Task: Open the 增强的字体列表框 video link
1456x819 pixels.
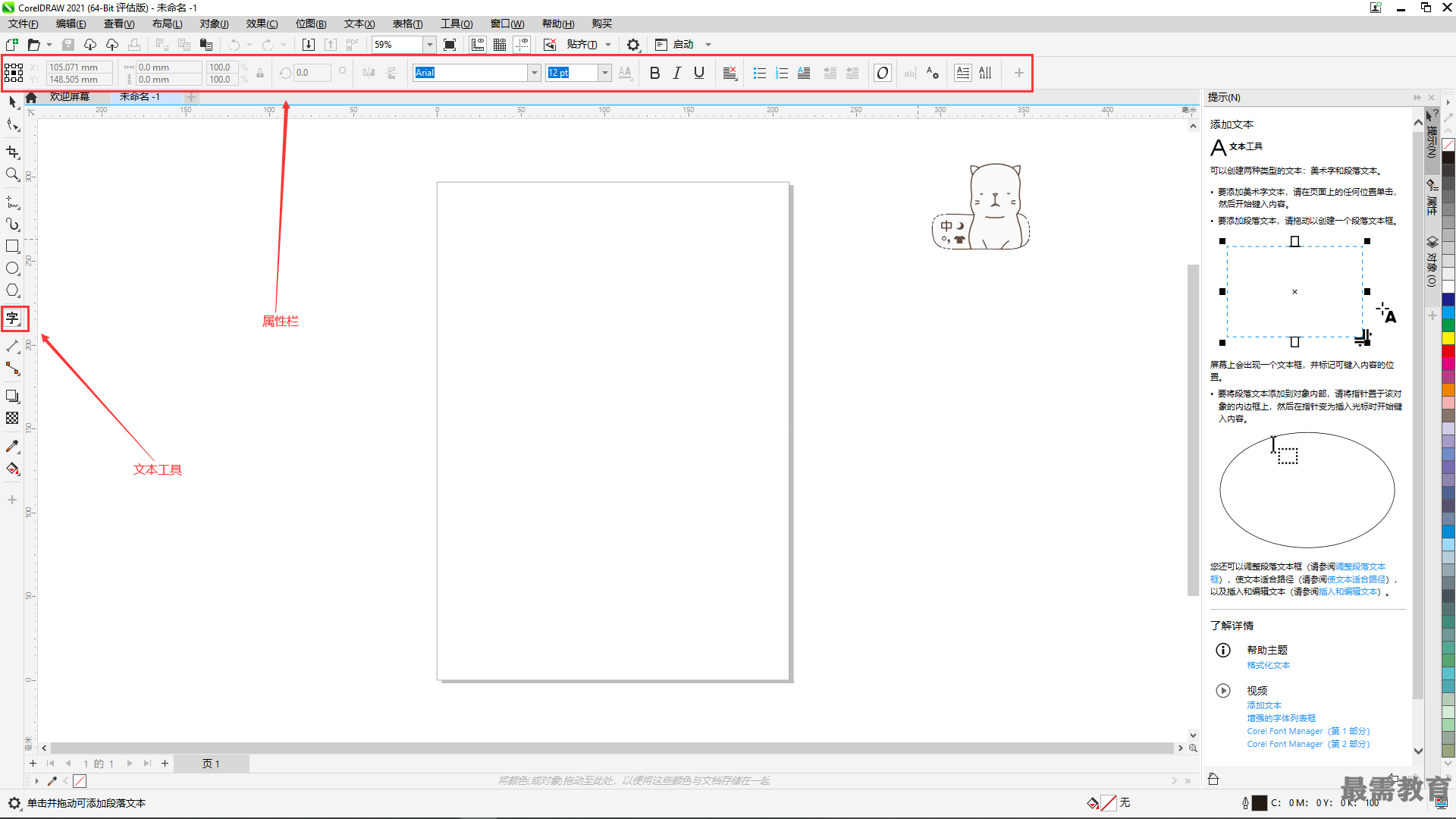Action: pyautogui.click(x=1281, y=718)
